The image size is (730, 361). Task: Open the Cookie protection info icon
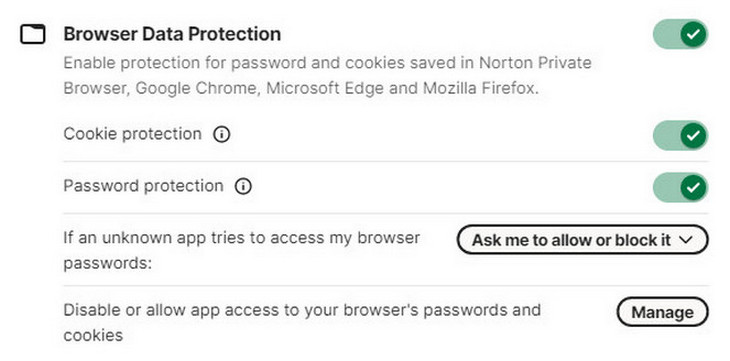(x=222, y=135)
